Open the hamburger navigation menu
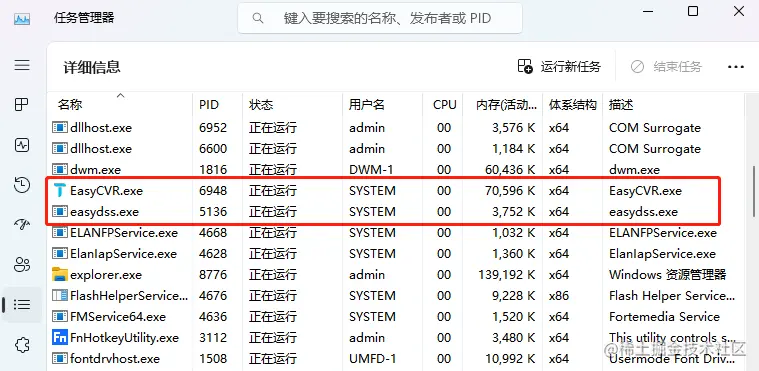This screenshot has width=759, height=371. [x=22, y=65]
